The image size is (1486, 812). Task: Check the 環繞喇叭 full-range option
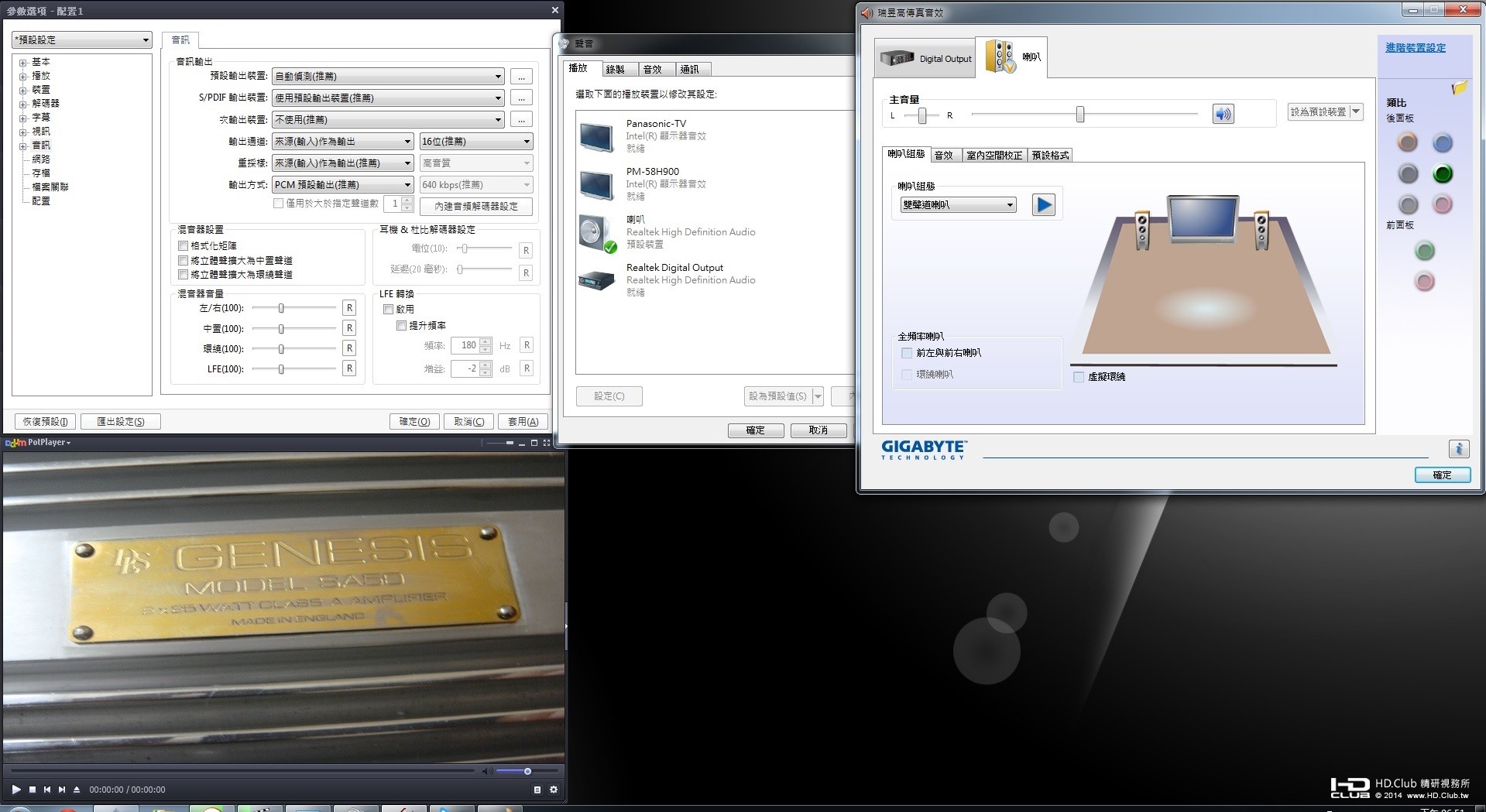pyautogui.click(x=907, y=375)
